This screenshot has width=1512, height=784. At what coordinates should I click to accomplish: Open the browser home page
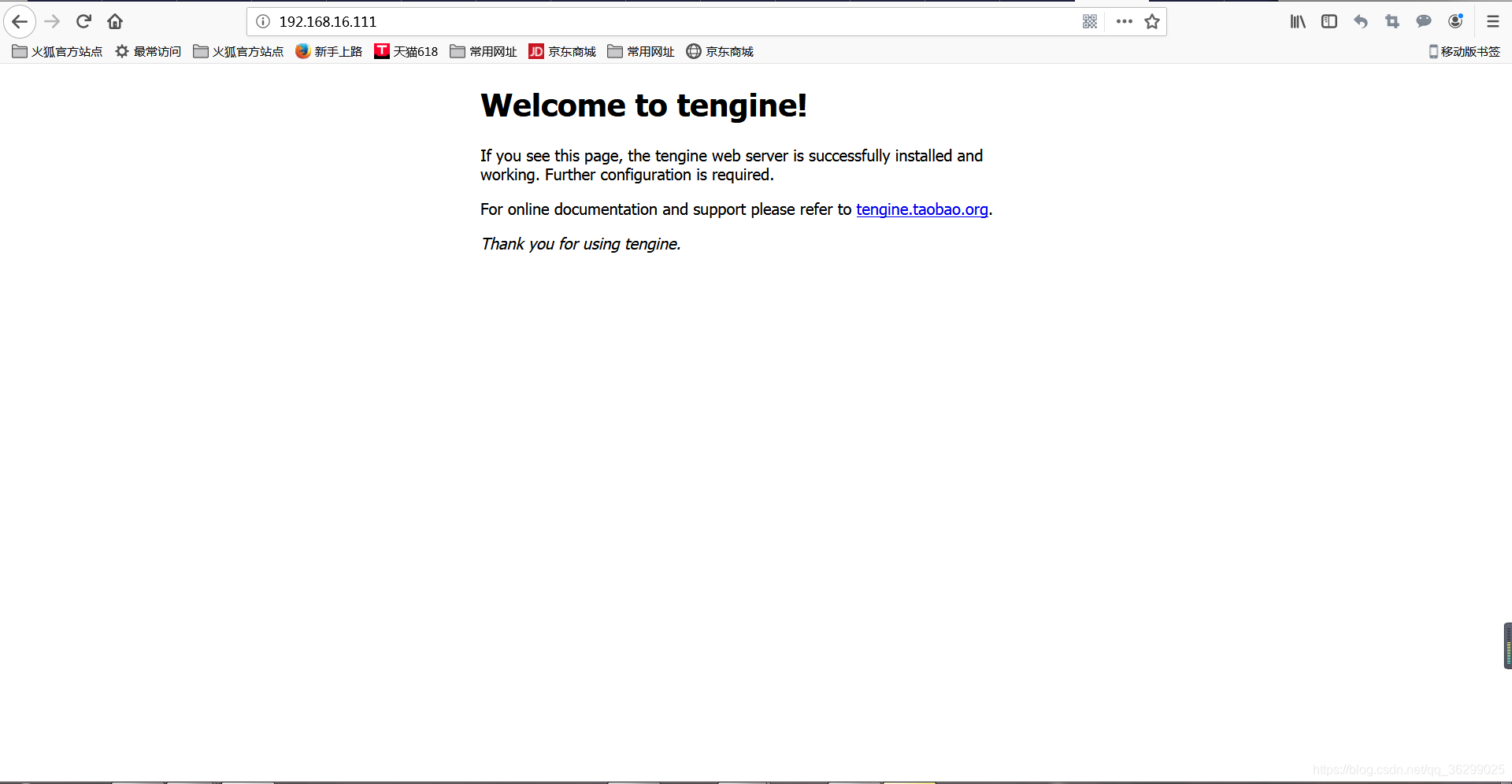(115, 21)
